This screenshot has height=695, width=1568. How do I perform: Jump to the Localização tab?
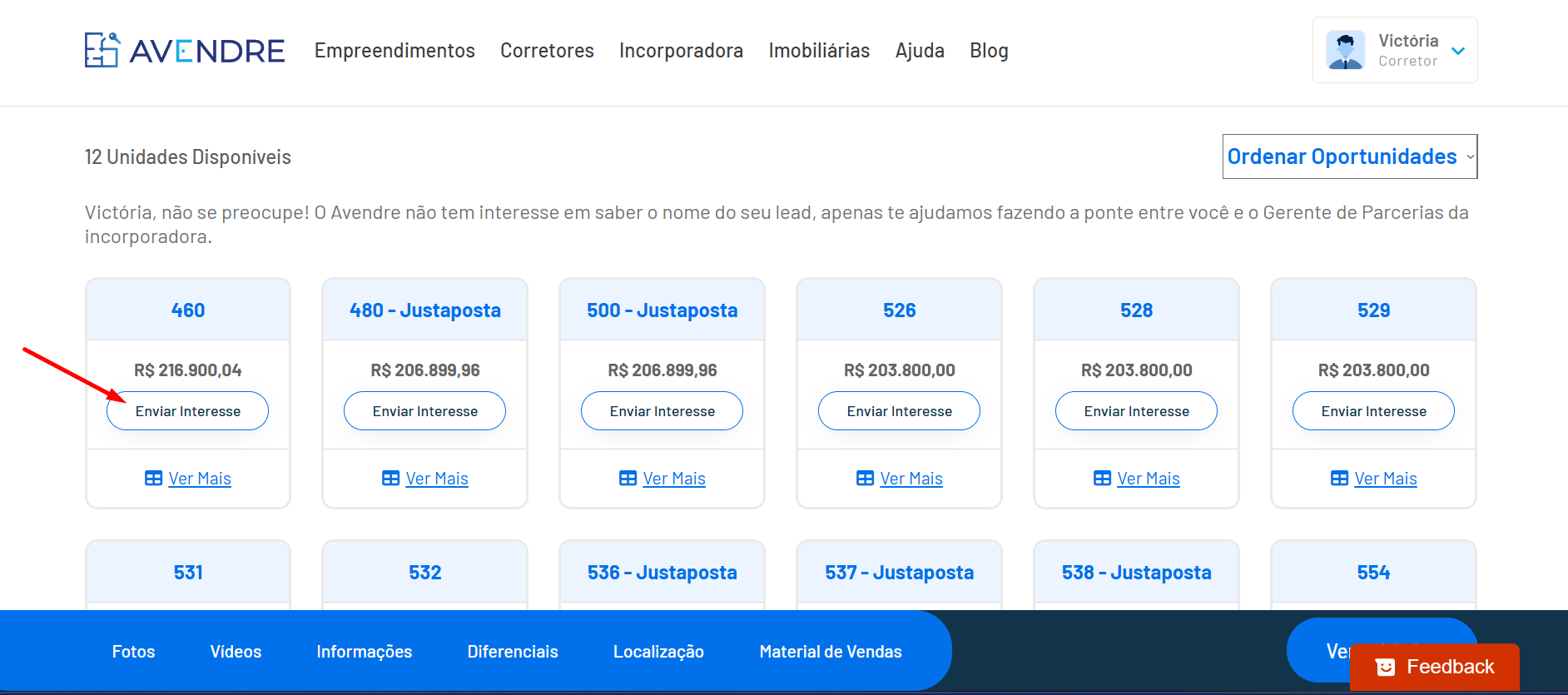658,652
